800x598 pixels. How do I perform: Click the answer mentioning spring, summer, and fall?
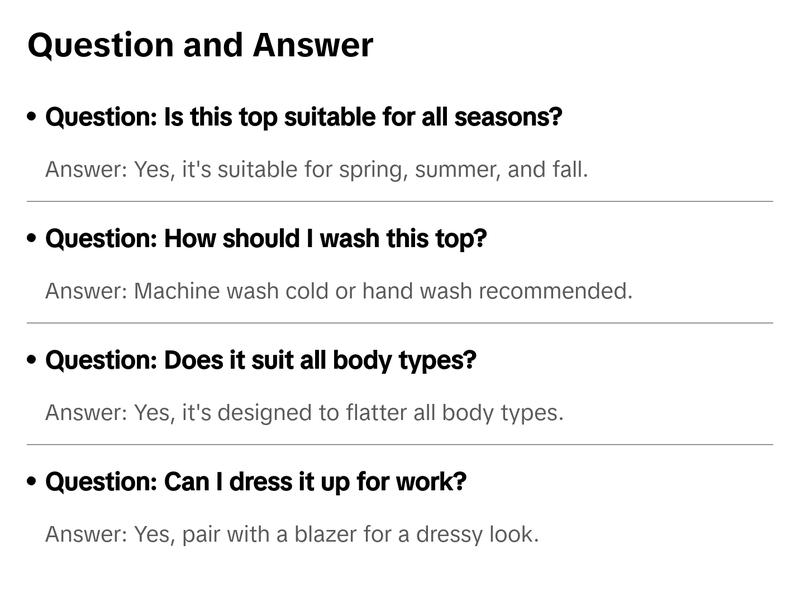[x=316, y=169]
